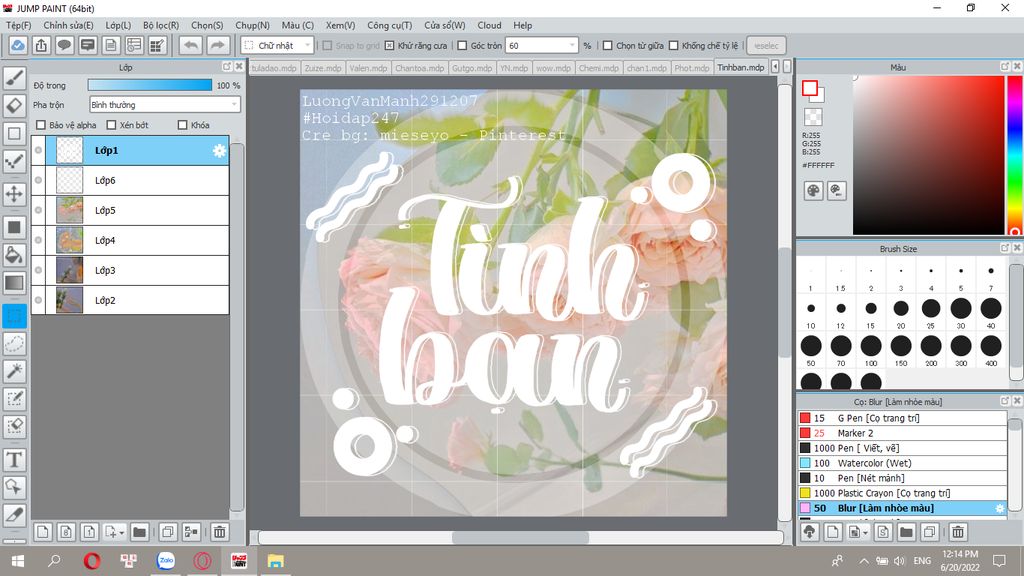Select the Gradient tool
The height and width of the screenshot is (576, 1024).
pyautogui.click(x=14, y=283)
